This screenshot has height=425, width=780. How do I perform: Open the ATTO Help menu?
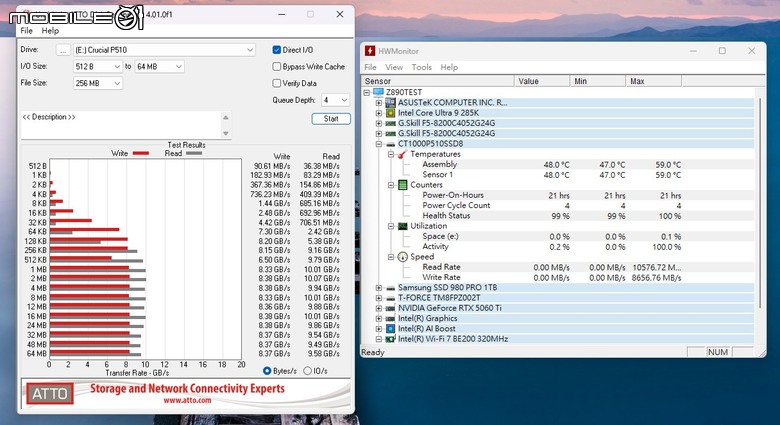[x=50, y=31]
